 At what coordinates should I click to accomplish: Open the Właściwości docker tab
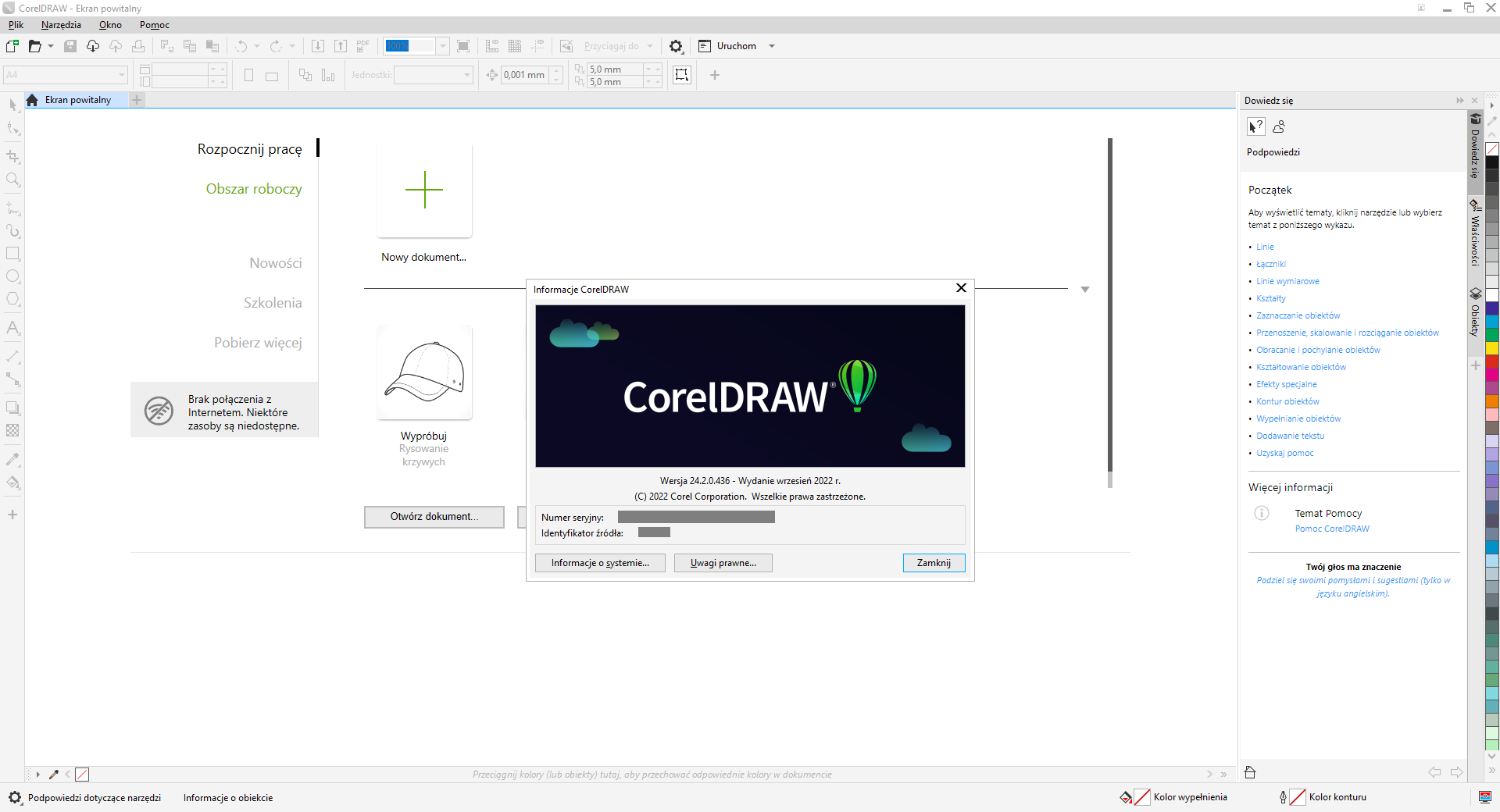pos(1475,232)
